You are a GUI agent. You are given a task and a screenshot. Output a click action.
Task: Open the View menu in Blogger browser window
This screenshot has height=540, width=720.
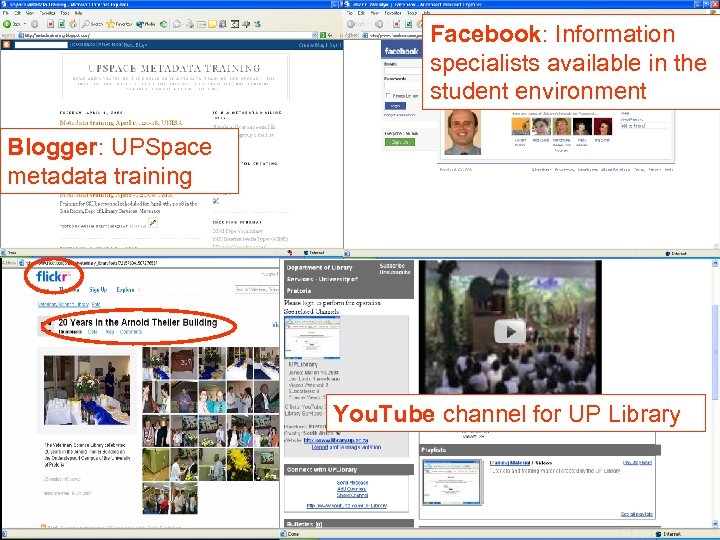[29, 13]
